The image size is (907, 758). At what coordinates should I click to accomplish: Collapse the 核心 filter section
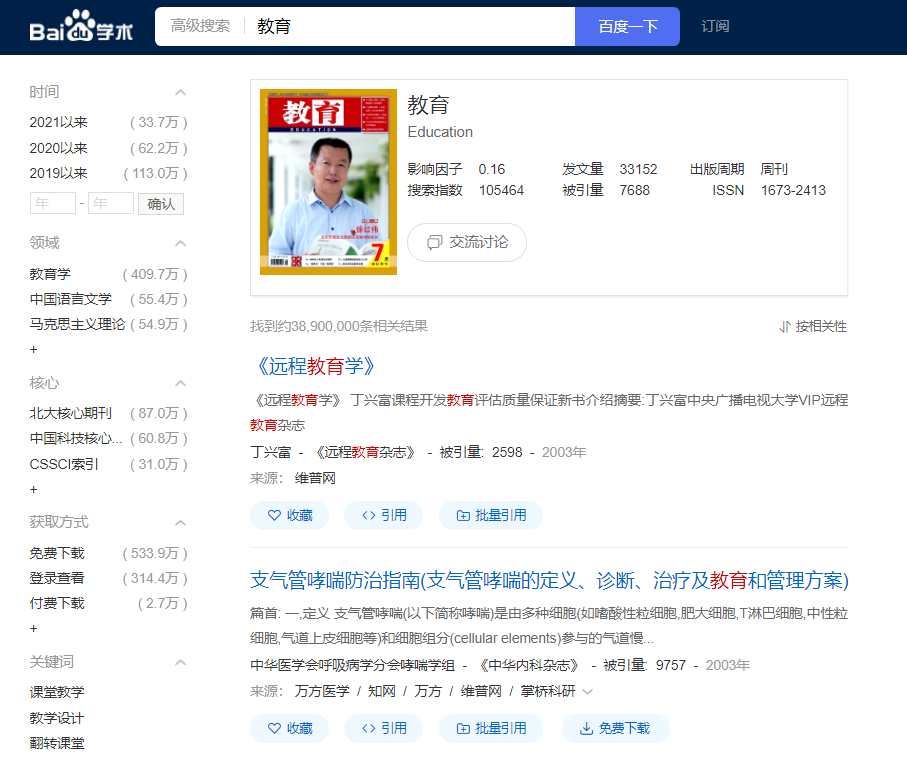click(x=180, y=384)
